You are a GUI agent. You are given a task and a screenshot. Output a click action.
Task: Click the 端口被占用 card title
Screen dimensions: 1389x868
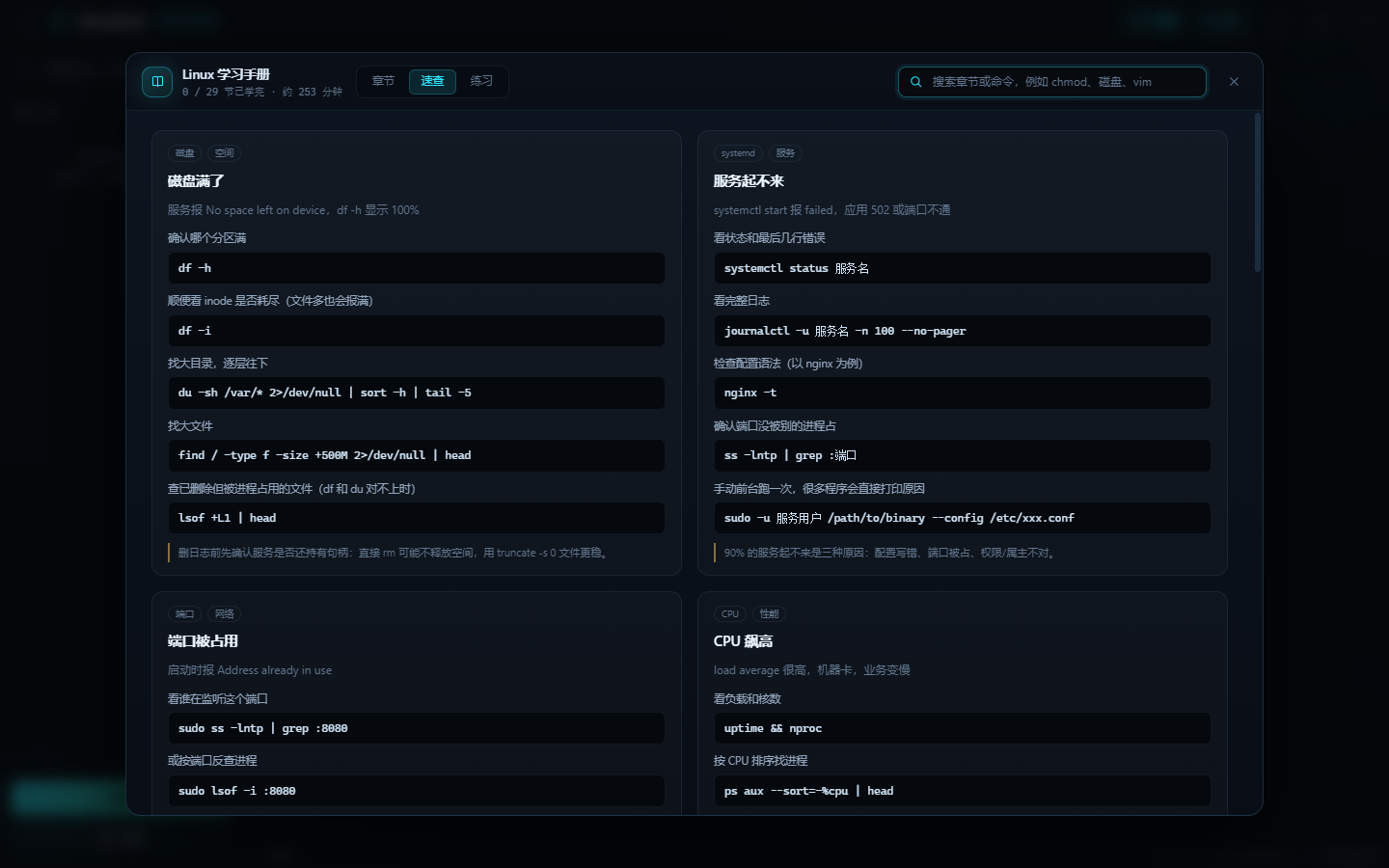203,641
